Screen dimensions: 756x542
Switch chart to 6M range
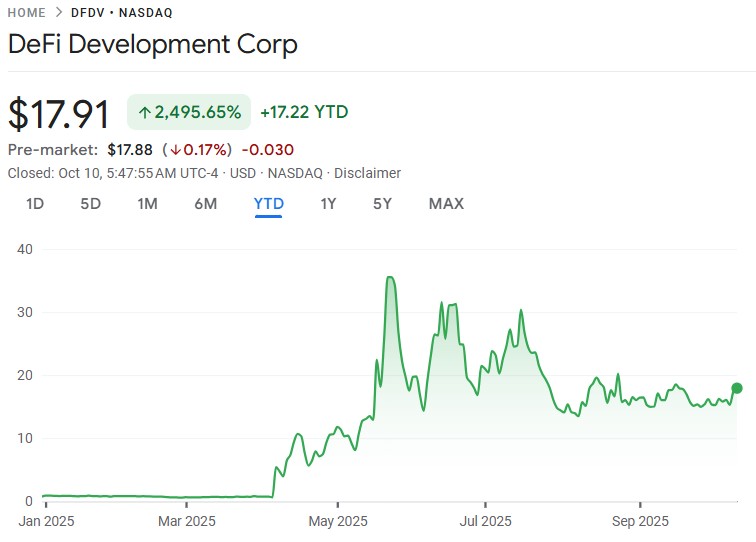(205, 204)
